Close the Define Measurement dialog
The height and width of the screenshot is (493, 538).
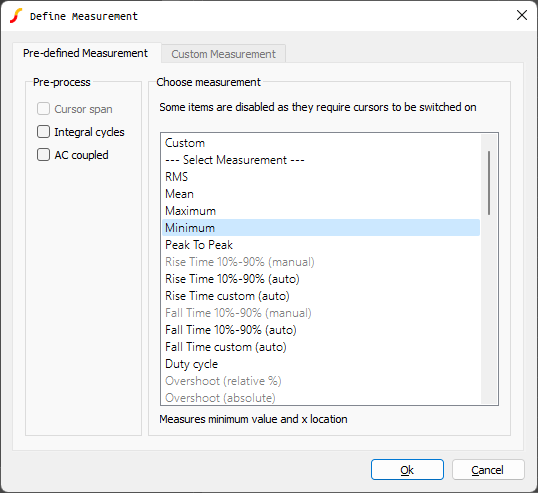pyautogui.click(x=522, y=15)
